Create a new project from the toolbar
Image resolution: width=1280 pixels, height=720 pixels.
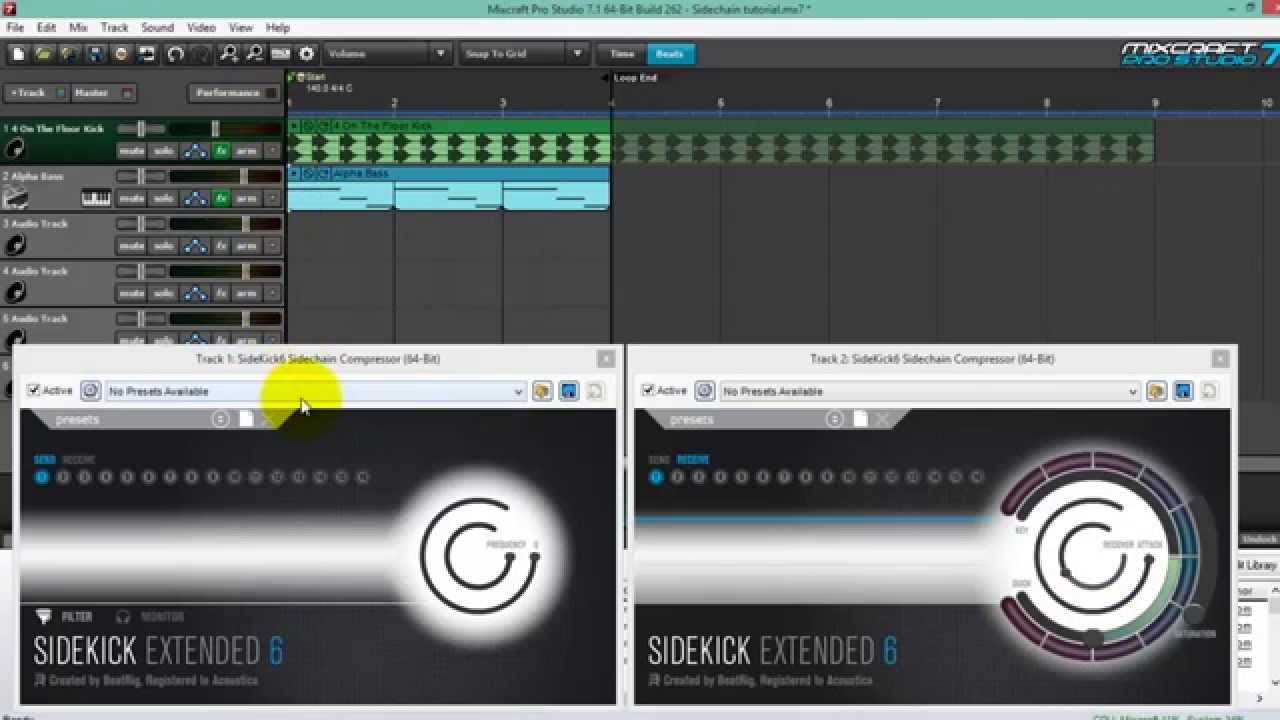tap(17, 54)
